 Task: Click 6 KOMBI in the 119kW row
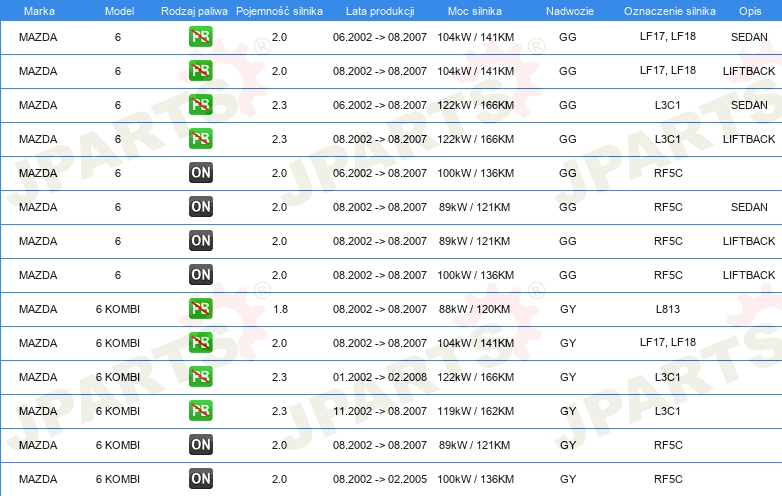[x=118, y=411]
